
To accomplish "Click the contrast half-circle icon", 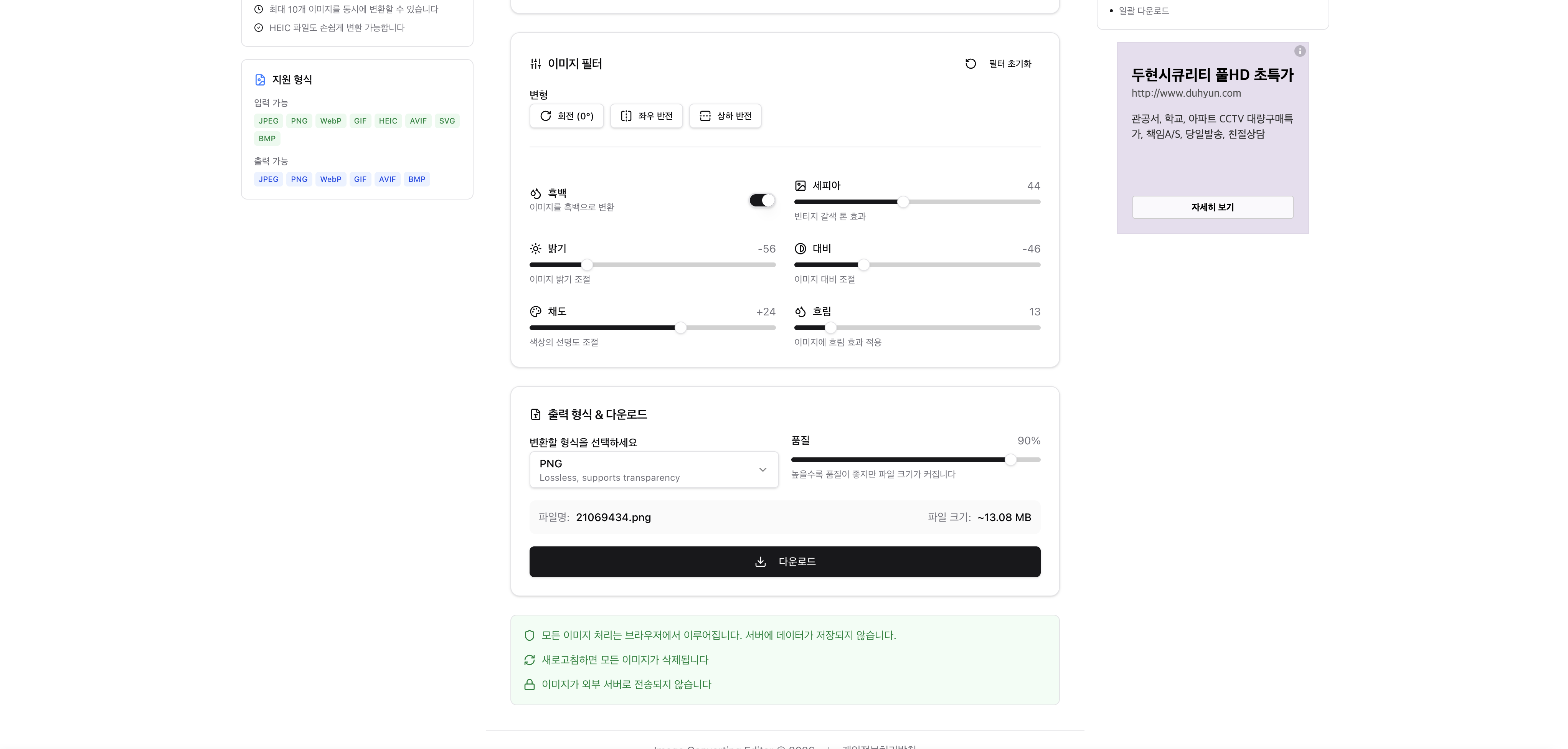I will [800, 249].
